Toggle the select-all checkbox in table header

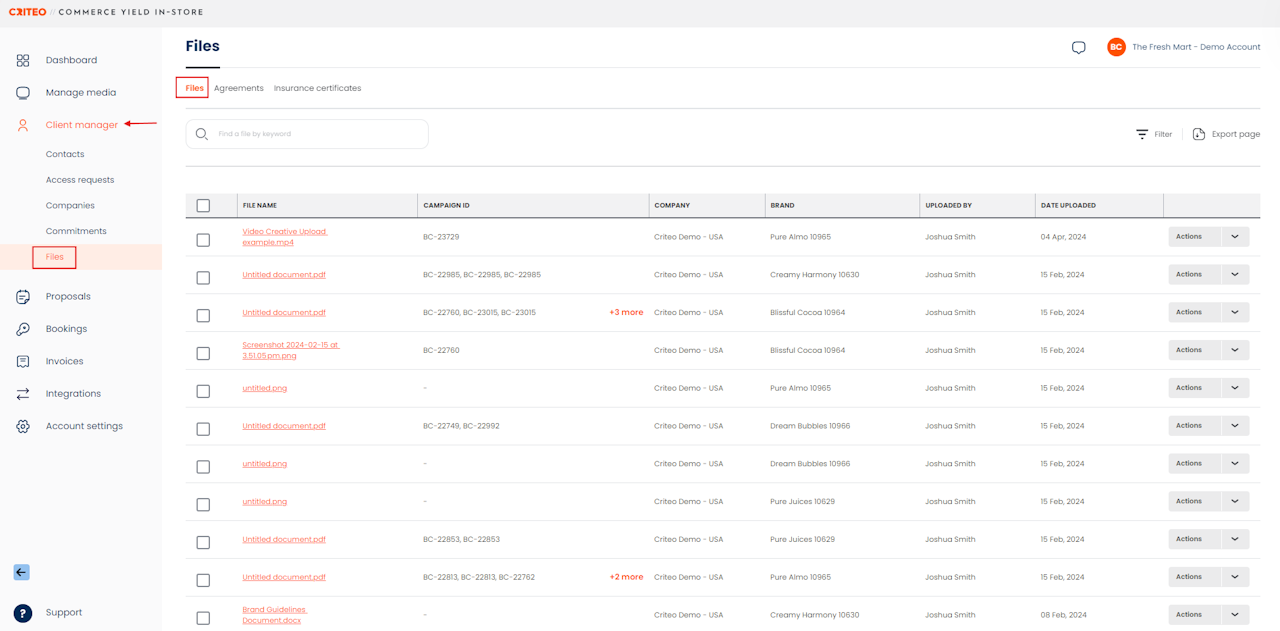click(203, 206)
